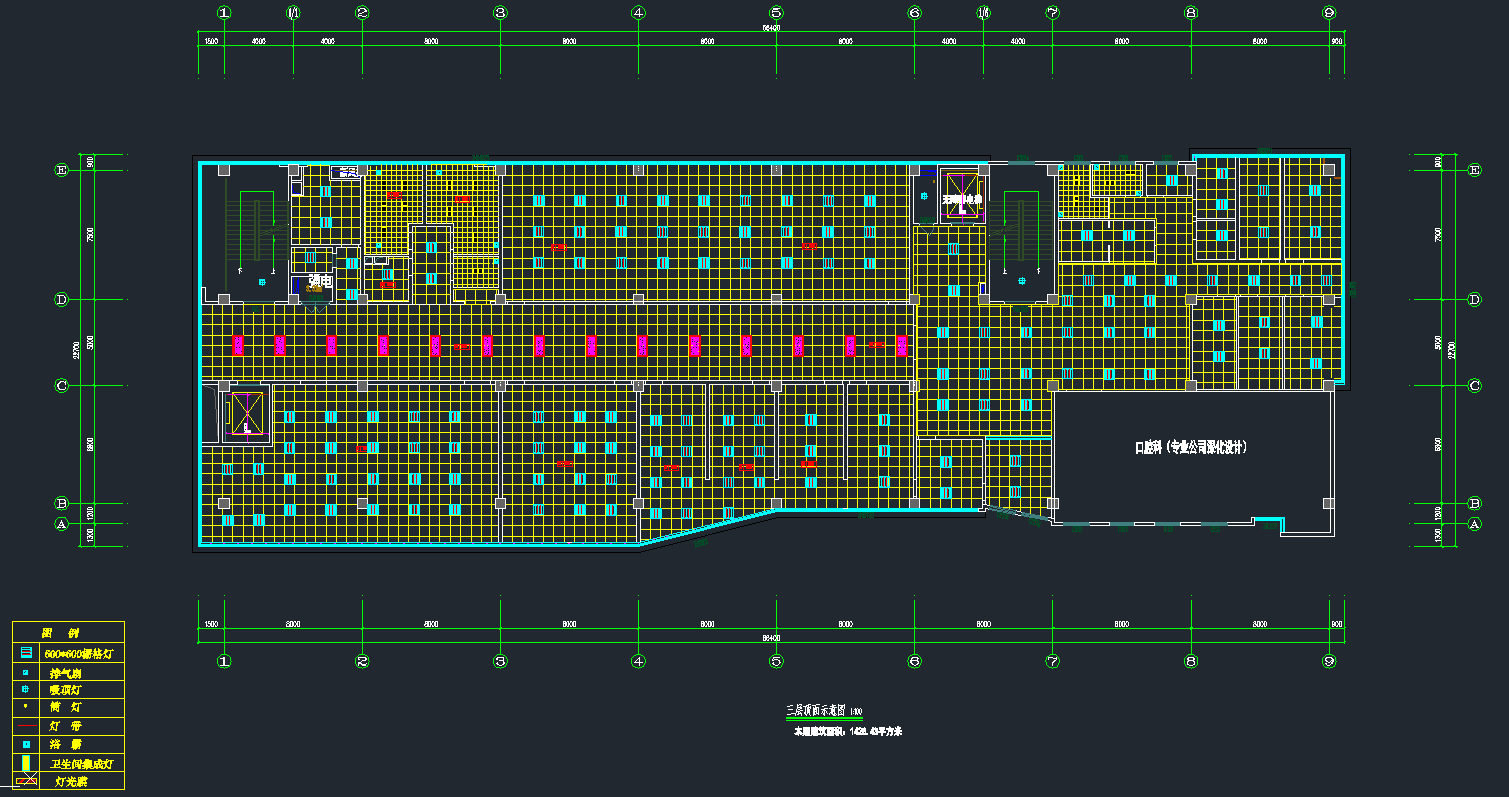This screenshot has height=797, width=1509.
Task: Select the elevator shaft symbol at bottom-left
Action: pyautogui.click(x=245, y=412)
